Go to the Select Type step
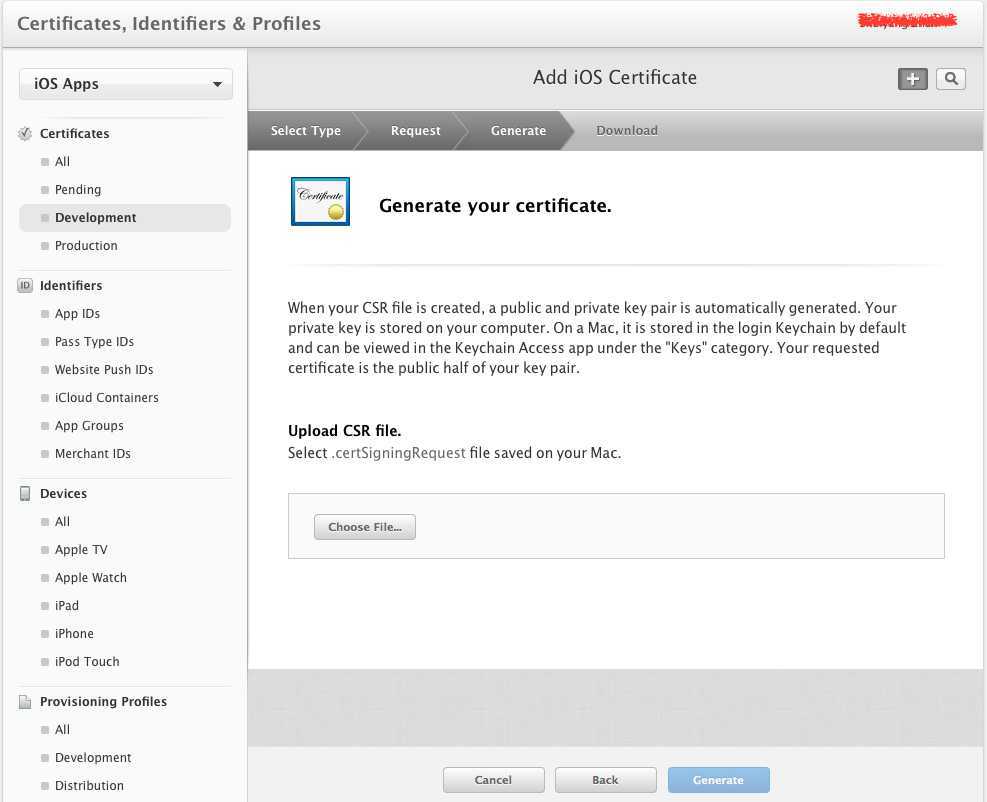Image resolution: width=987 pixels, height=802 pixels. (305, 131)
